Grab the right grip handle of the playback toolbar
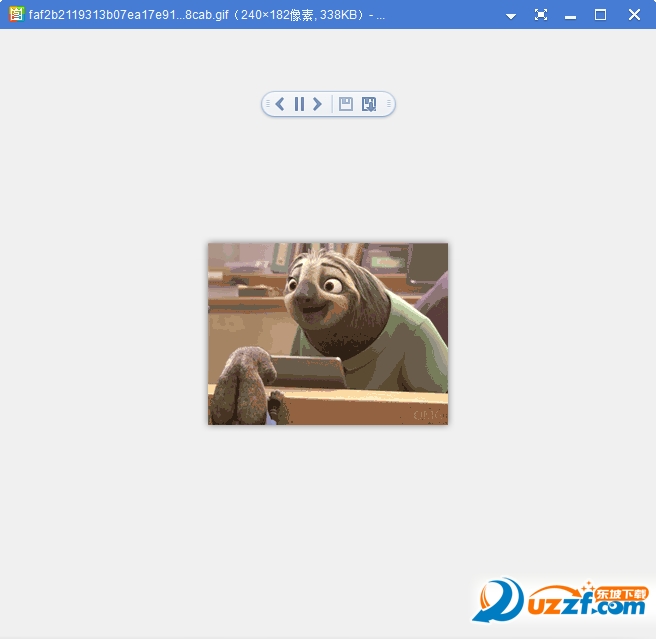656x639 pixels. (x=389, y=103)
